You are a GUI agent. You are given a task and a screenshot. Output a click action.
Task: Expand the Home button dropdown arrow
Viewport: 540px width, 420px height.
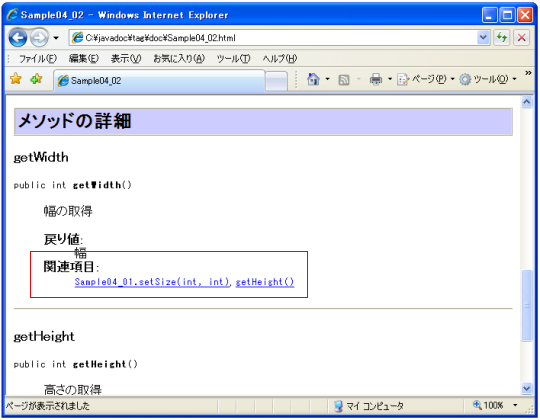328,80
